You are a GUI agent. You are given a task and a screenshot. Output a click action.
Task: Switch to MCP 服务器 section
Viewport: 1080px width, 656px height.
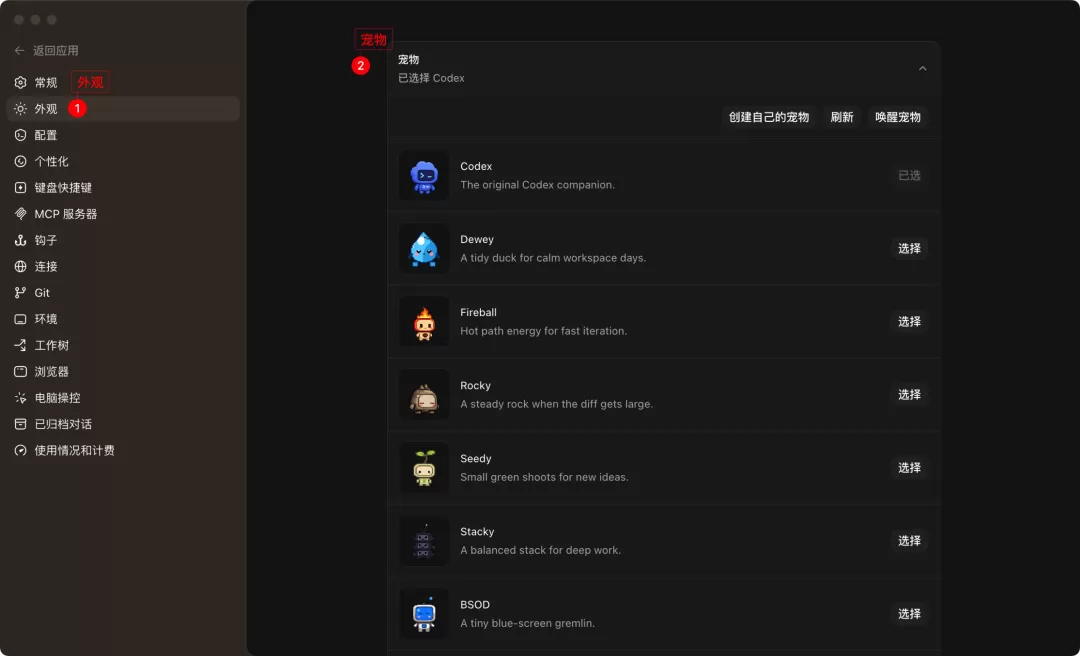click(66, 214)
